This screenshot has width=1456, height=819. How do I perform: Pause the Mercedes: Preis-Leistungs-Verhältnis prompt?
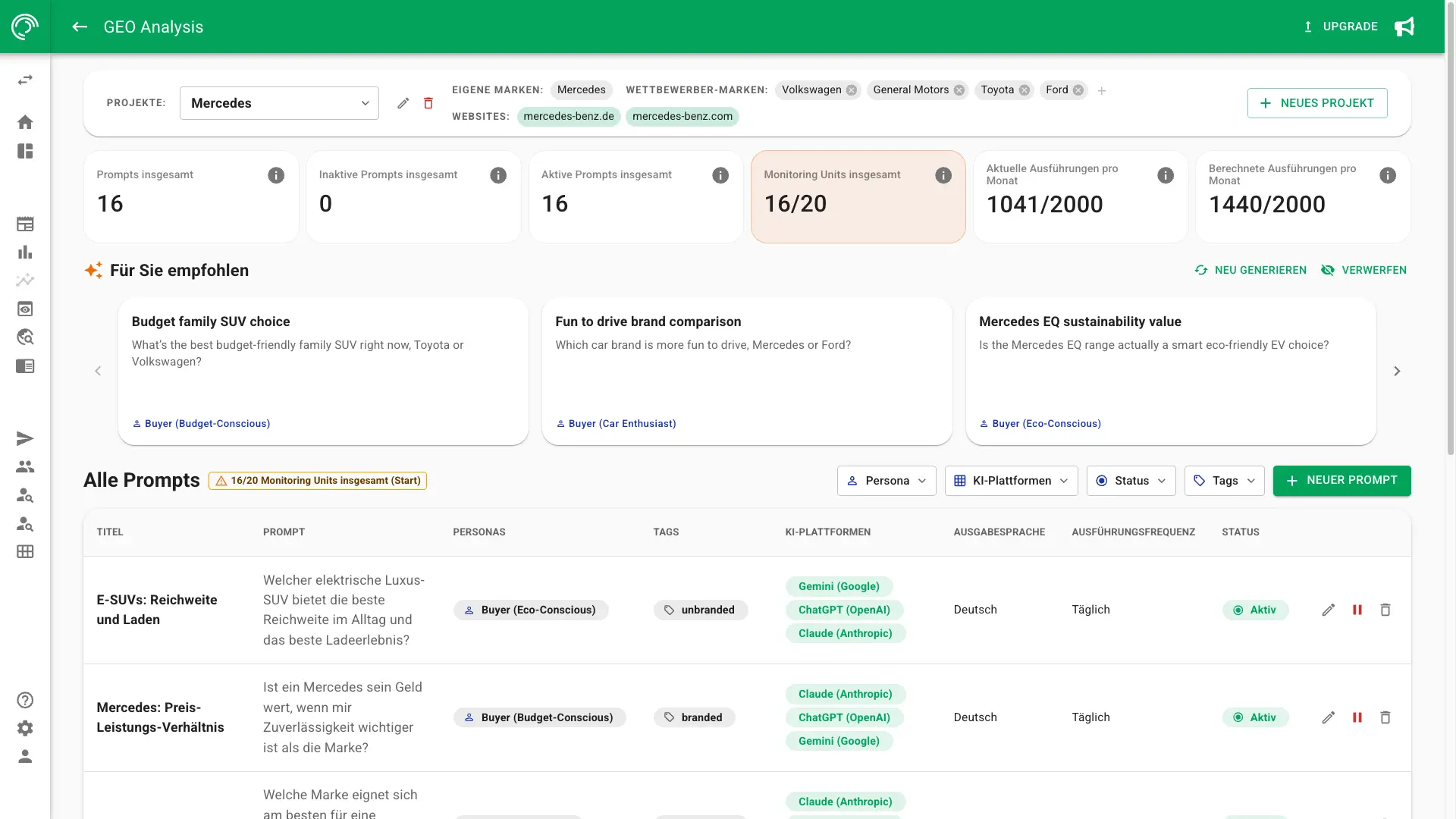[1357, 717]
